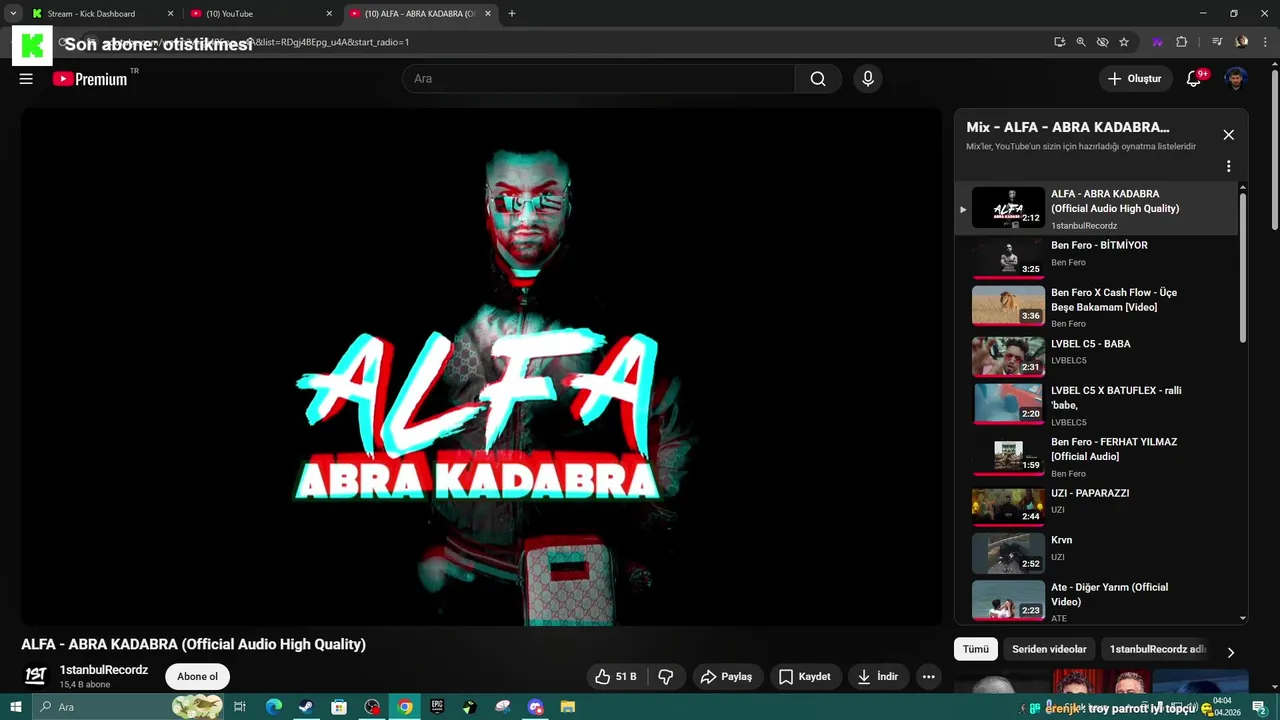This screenshot has width=1280, height=720.
Task: Play UZI - PAPARAZZI from the playlist
Action: tap(1097, 505)
